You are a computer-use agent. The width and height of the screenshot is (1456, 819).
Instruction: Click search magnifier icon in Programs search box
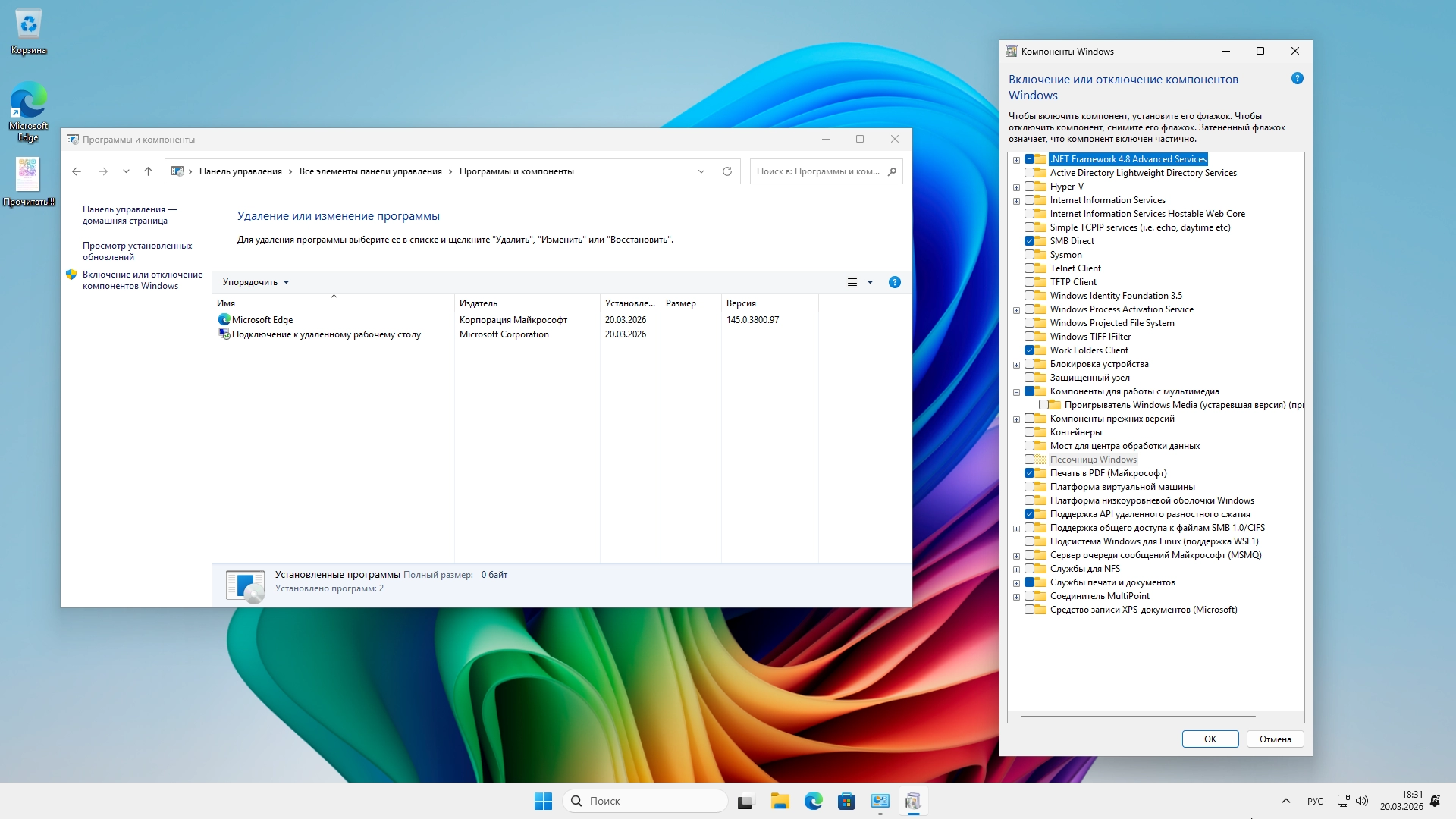click(x=892, y=171)
